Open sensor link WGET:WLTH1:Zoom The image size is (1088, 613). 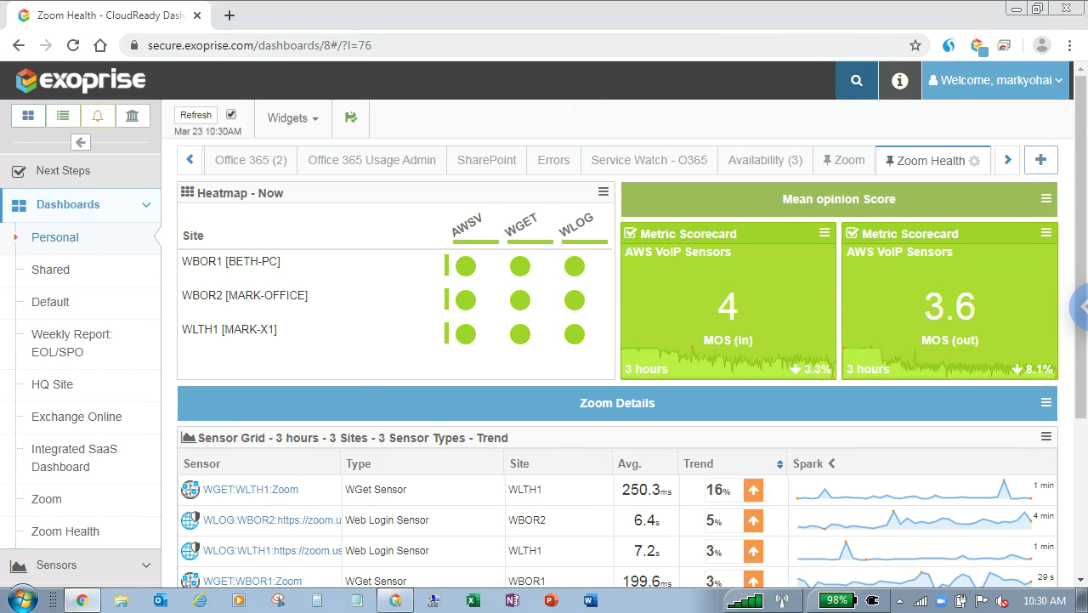[x=251, y=490]
